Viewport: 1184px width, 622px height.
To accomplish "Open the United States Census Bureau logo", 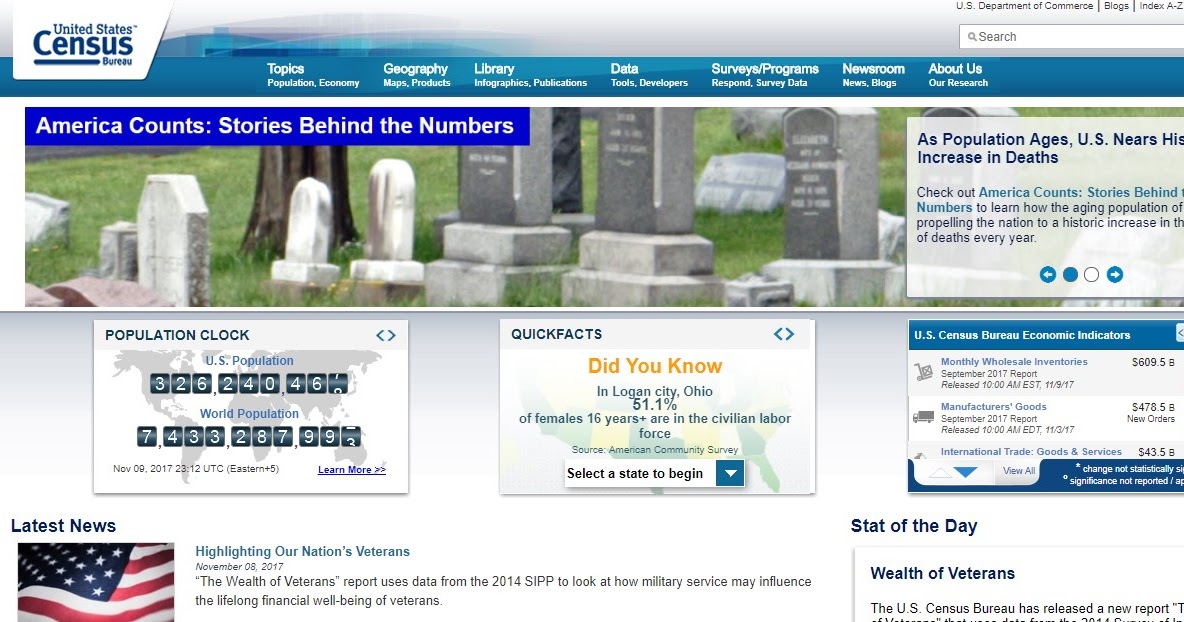I will (x=83, y=45).
